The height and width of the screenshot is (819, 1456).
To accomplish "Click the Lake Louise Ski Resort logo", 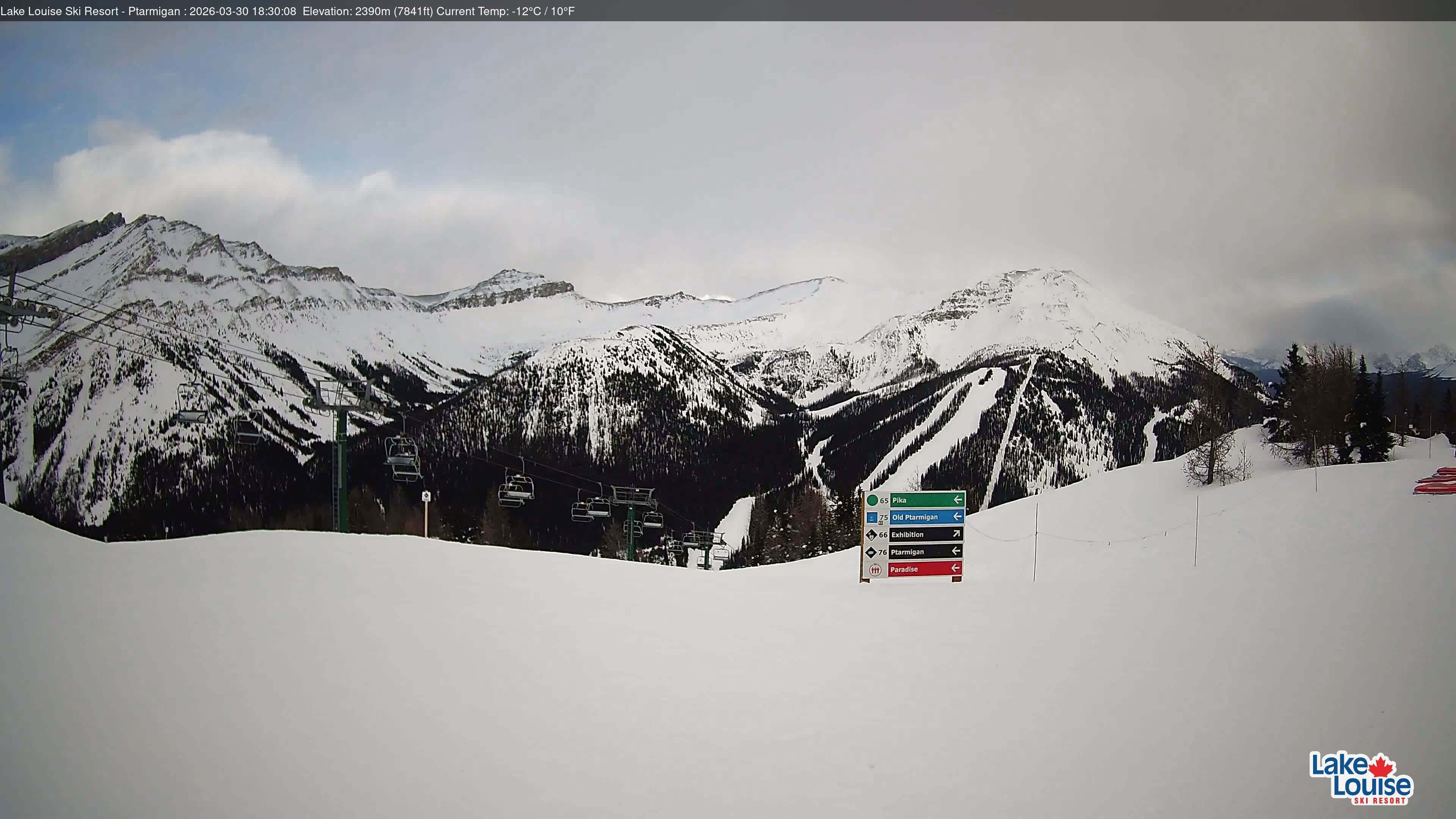I will [x=1361, y=779].
